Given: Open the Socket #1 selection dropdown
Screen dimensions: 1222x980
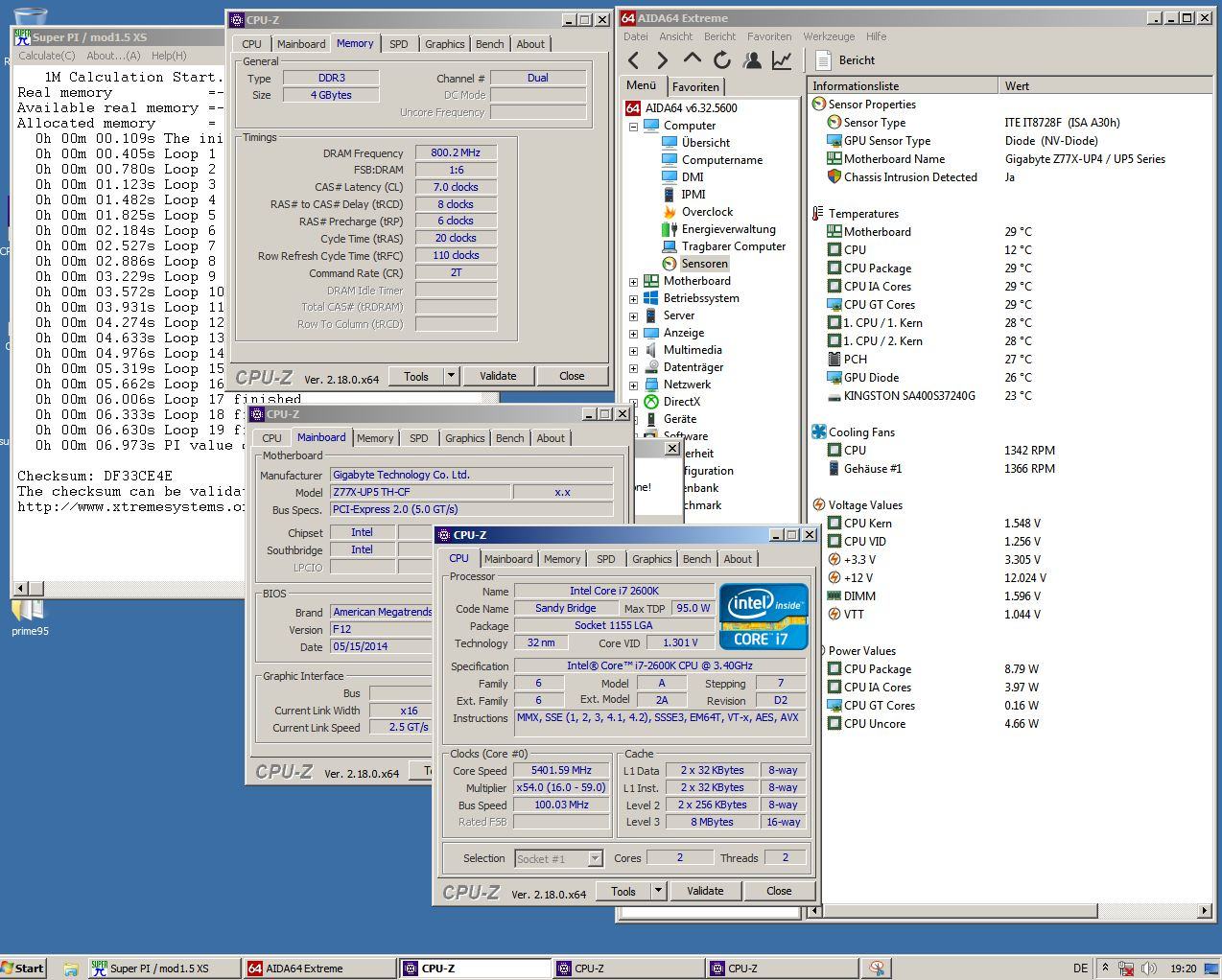Looking at the screenshot, I should 595,859.
